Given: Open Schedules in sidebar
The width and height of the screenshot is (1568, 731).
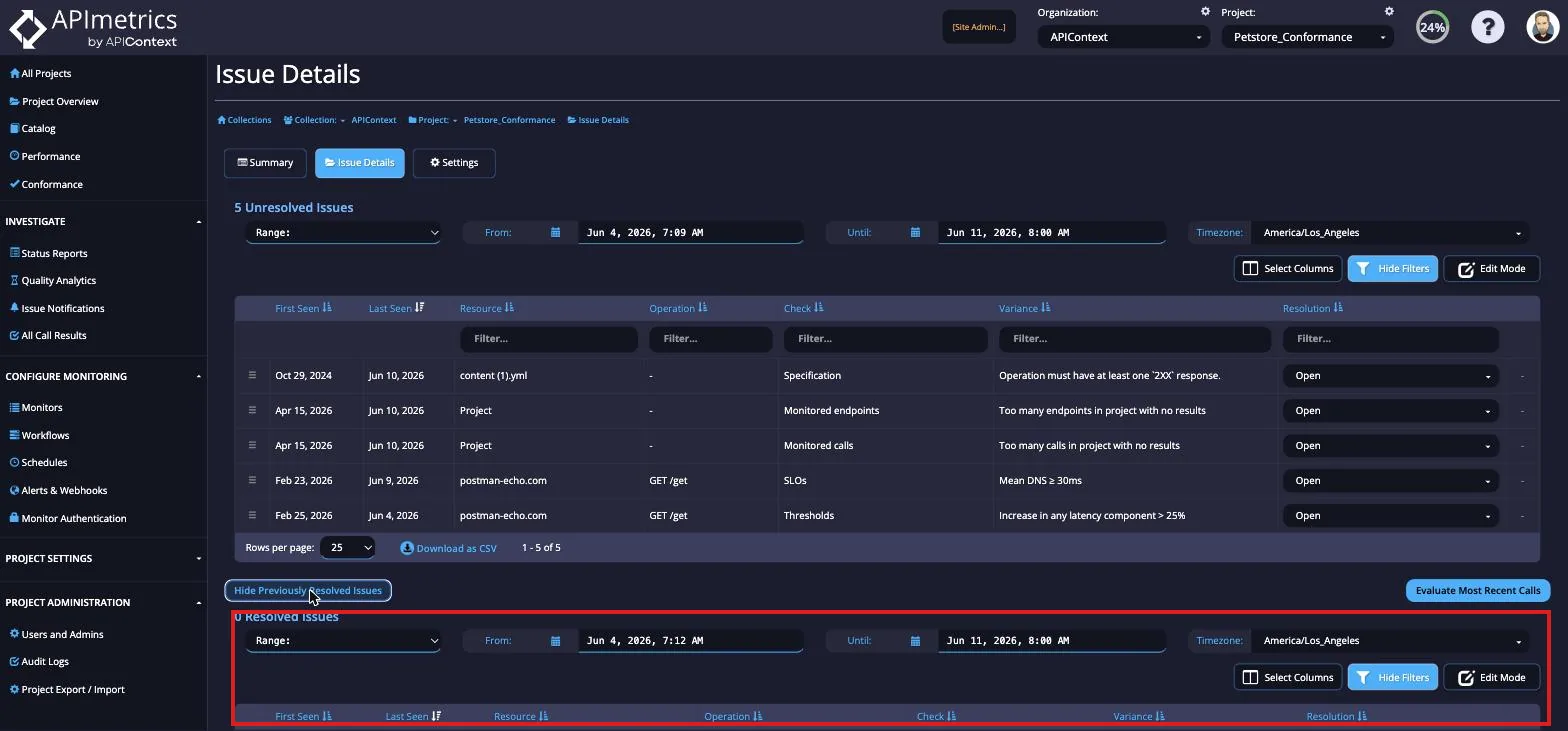Looking at the screenshot, I should pyautogui.click(x=38, y=462).
